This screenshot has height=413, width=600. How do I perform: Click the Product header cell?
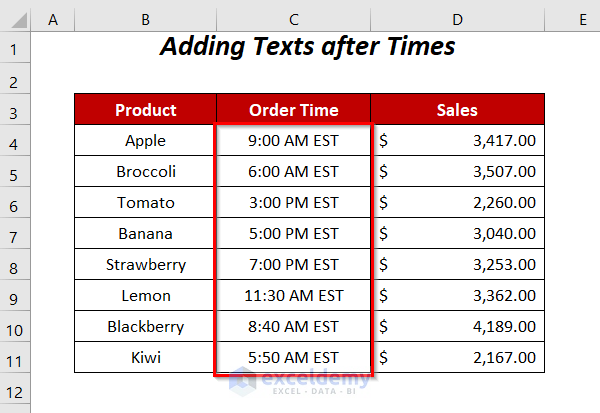tap(146, 110)
